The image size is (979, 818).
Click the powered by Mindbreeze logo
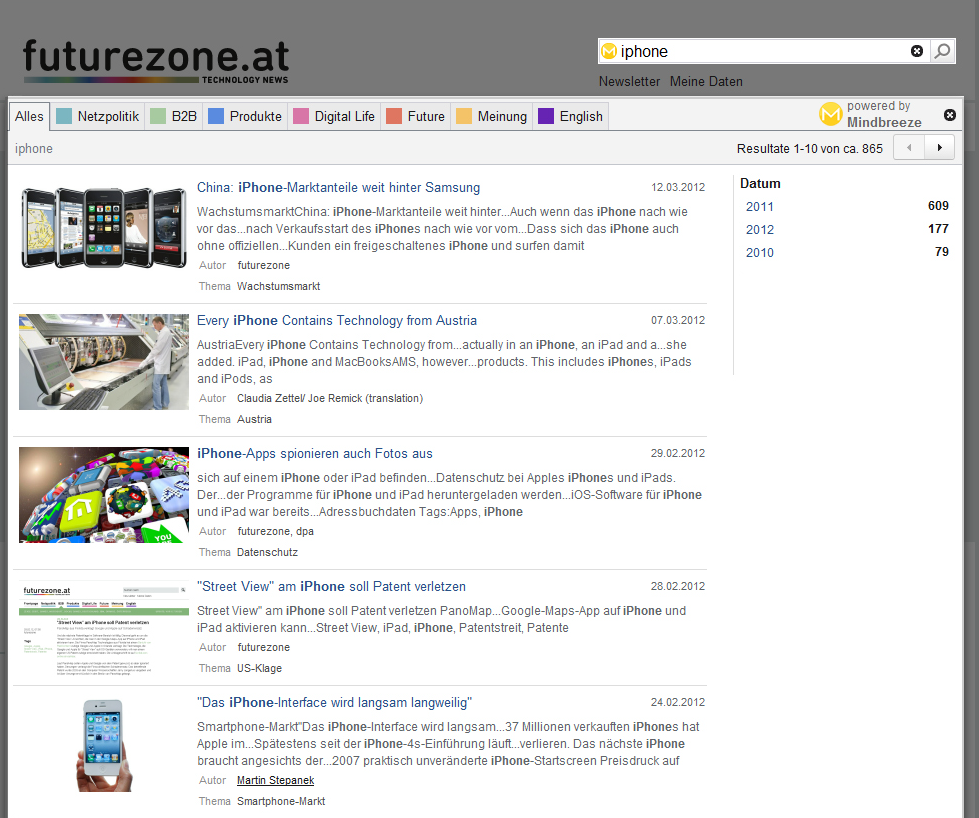tap(870, 114)
